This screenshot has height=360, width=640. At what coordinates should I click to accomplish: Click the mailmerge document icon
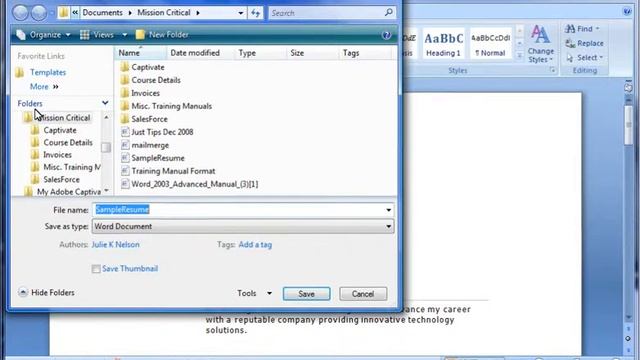[125, 145]
